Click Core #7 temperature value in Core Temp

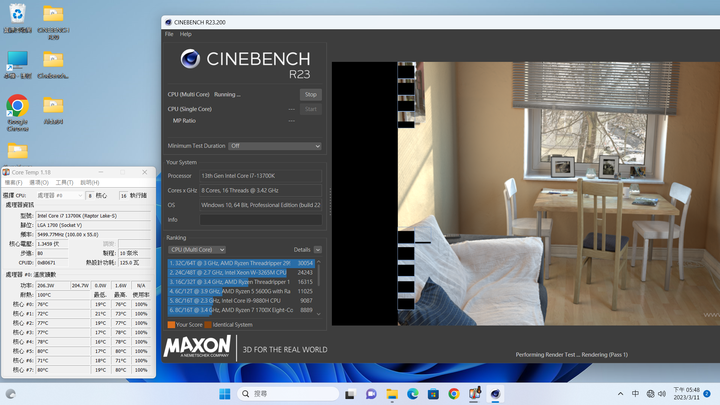[62, 370]
